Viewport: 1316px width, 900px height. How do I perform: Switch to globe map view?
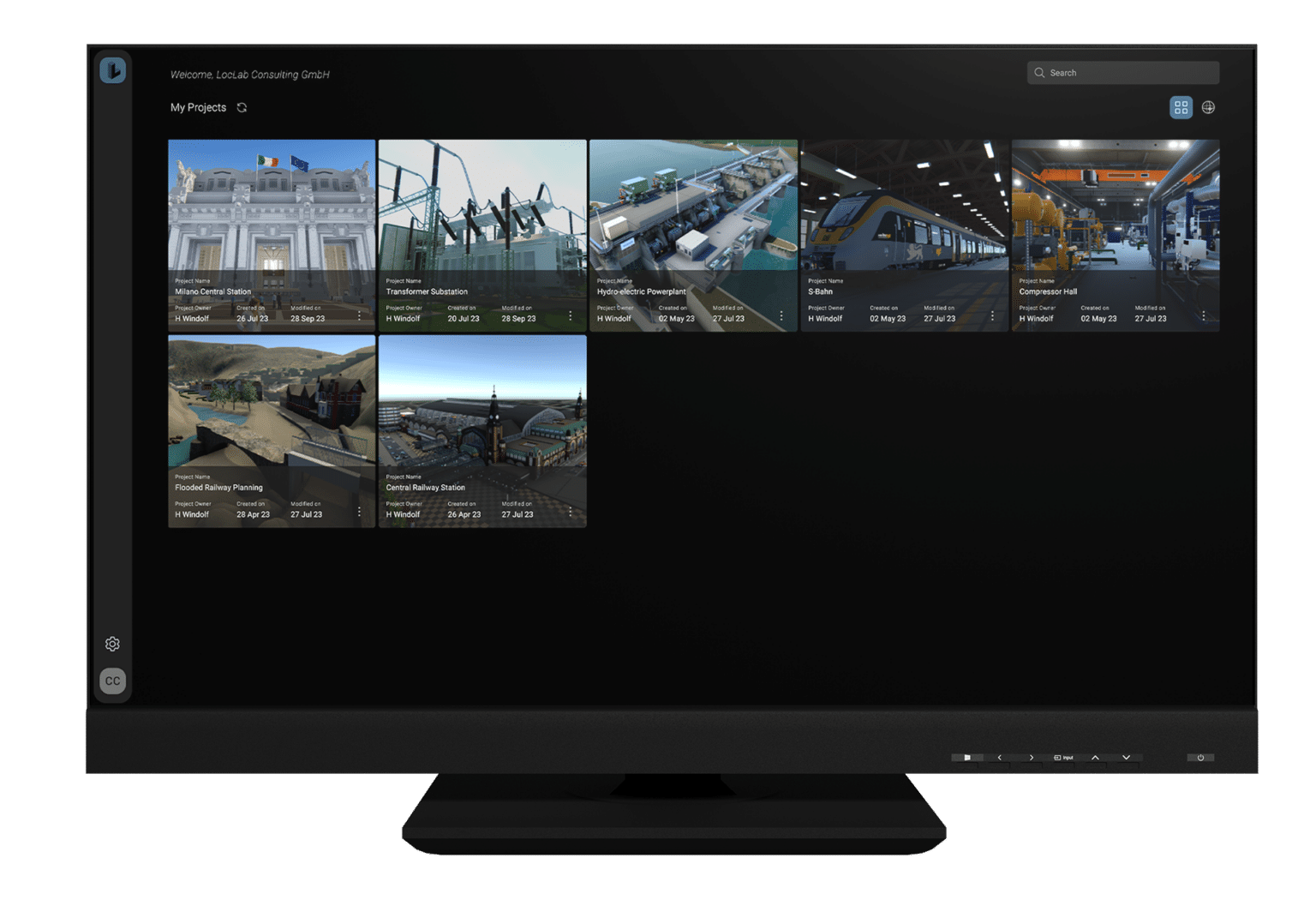pos(1208,107)
